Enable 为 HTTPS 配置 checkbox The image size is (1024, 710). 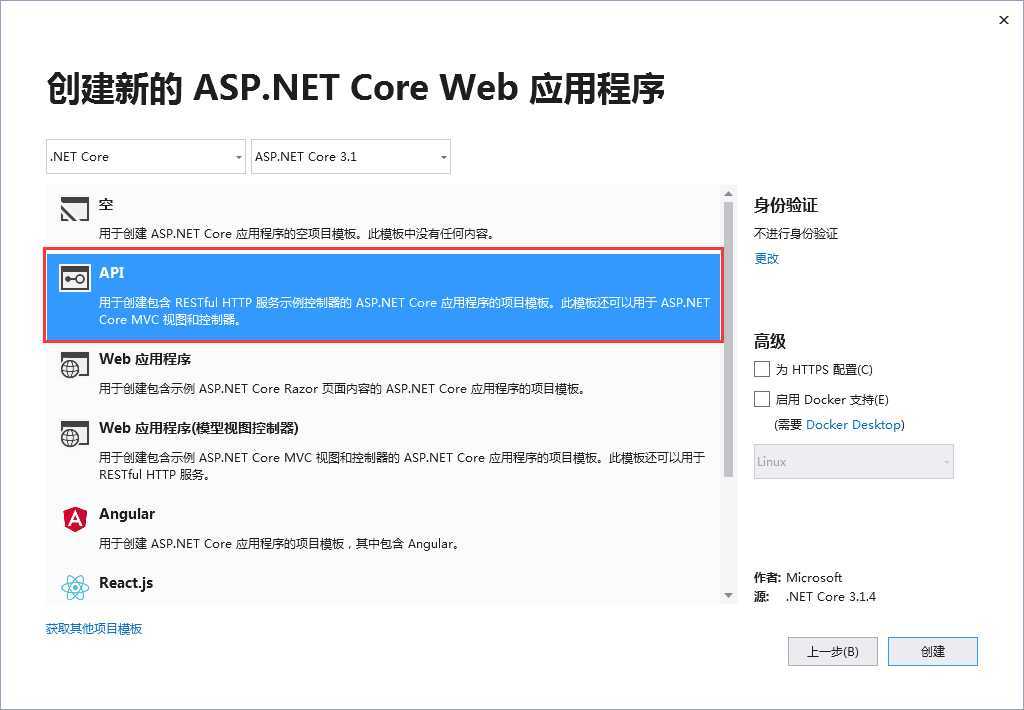click(x=761, y=369)
